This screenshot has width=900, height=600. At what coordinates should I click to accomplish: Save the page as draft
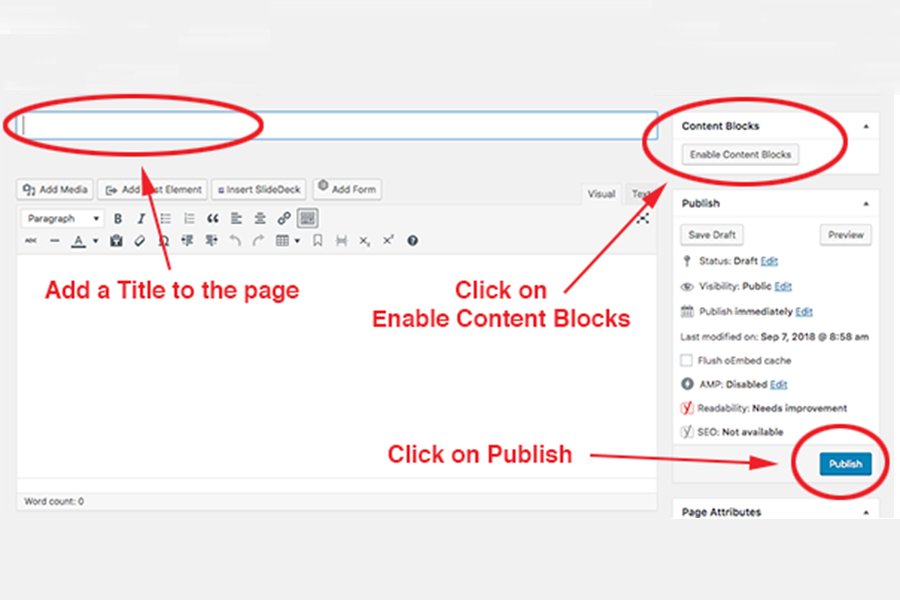coord(712,235)
